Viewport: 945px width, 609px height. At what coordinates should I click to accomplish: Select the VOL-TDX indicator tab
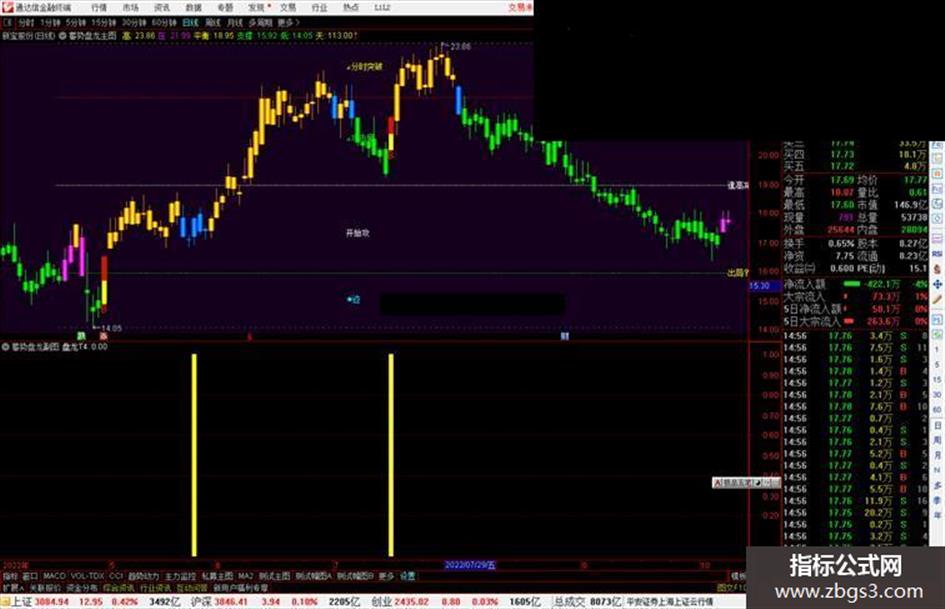[88, 576]
